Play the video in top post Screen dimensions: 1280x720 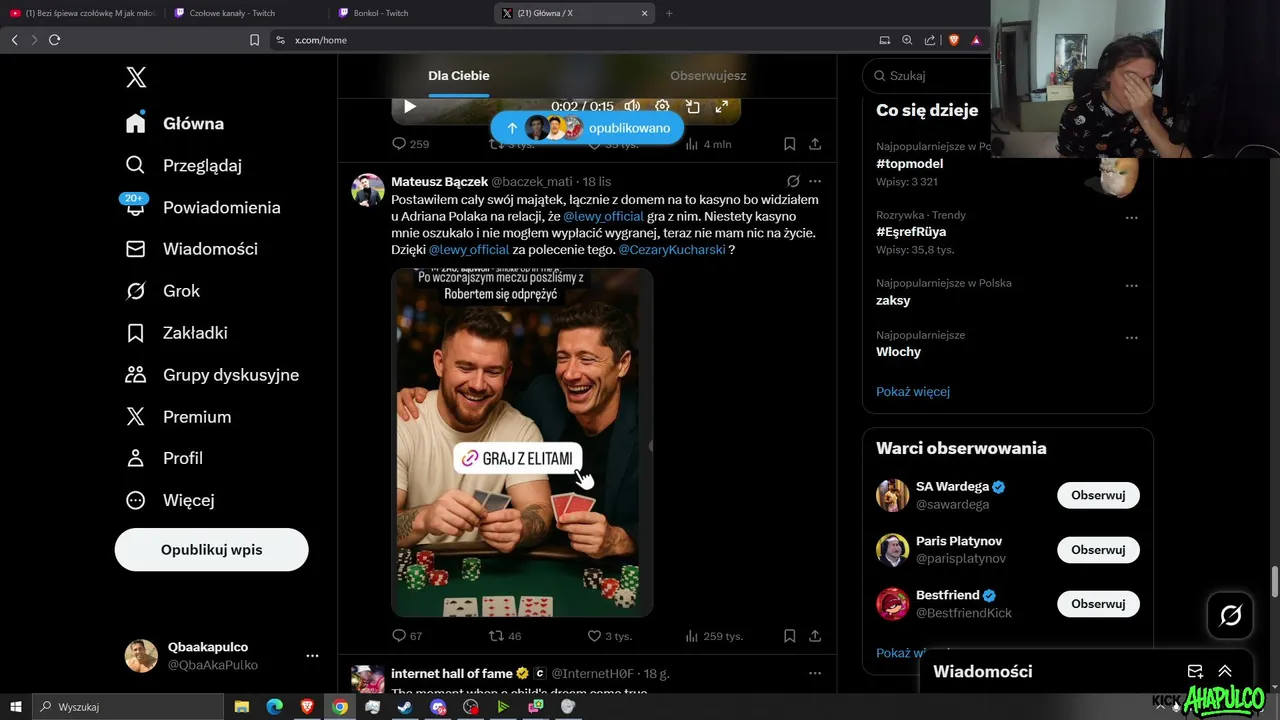point(410,106)
